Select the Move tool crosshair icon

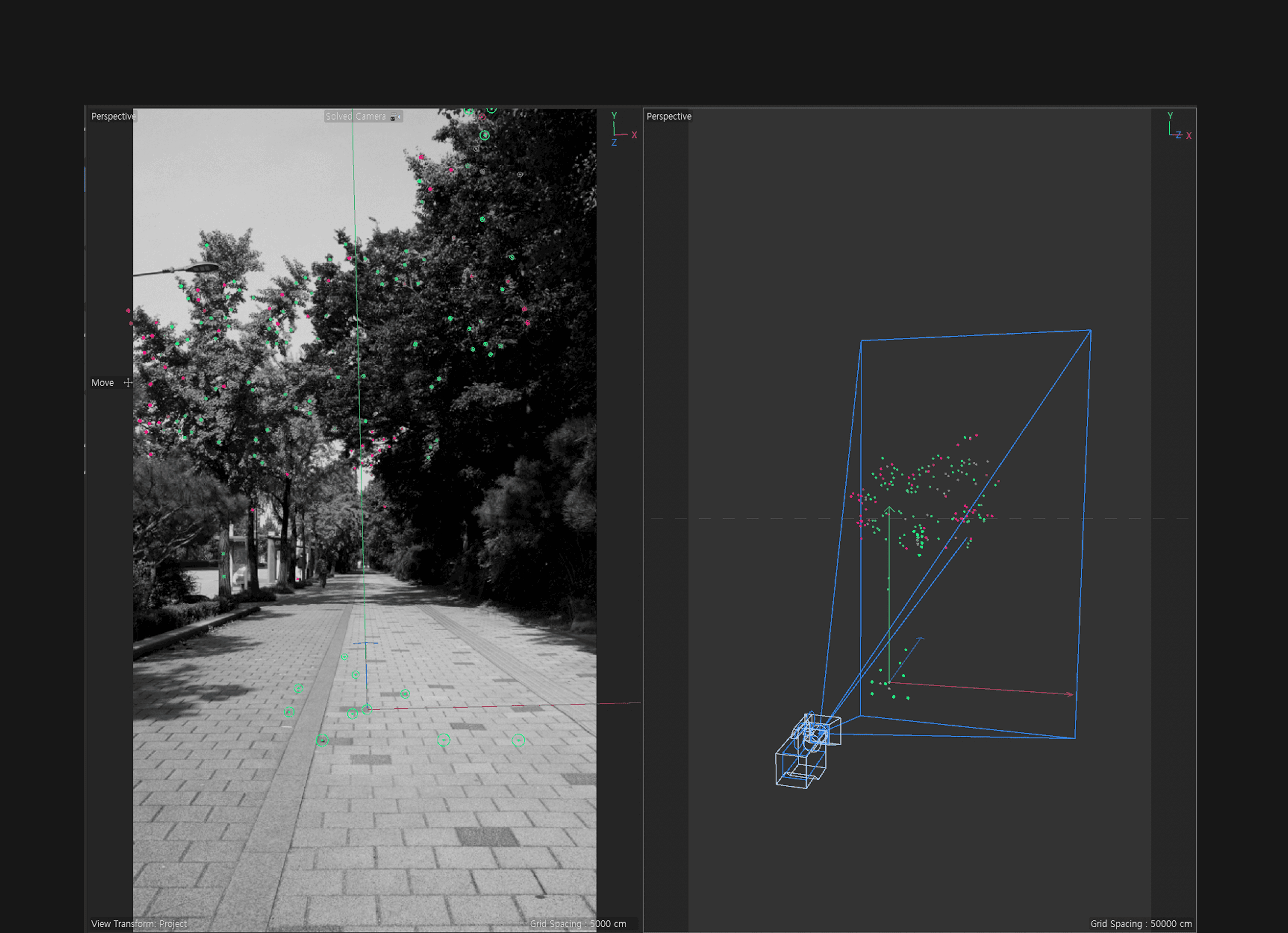(x=128, y=383)
